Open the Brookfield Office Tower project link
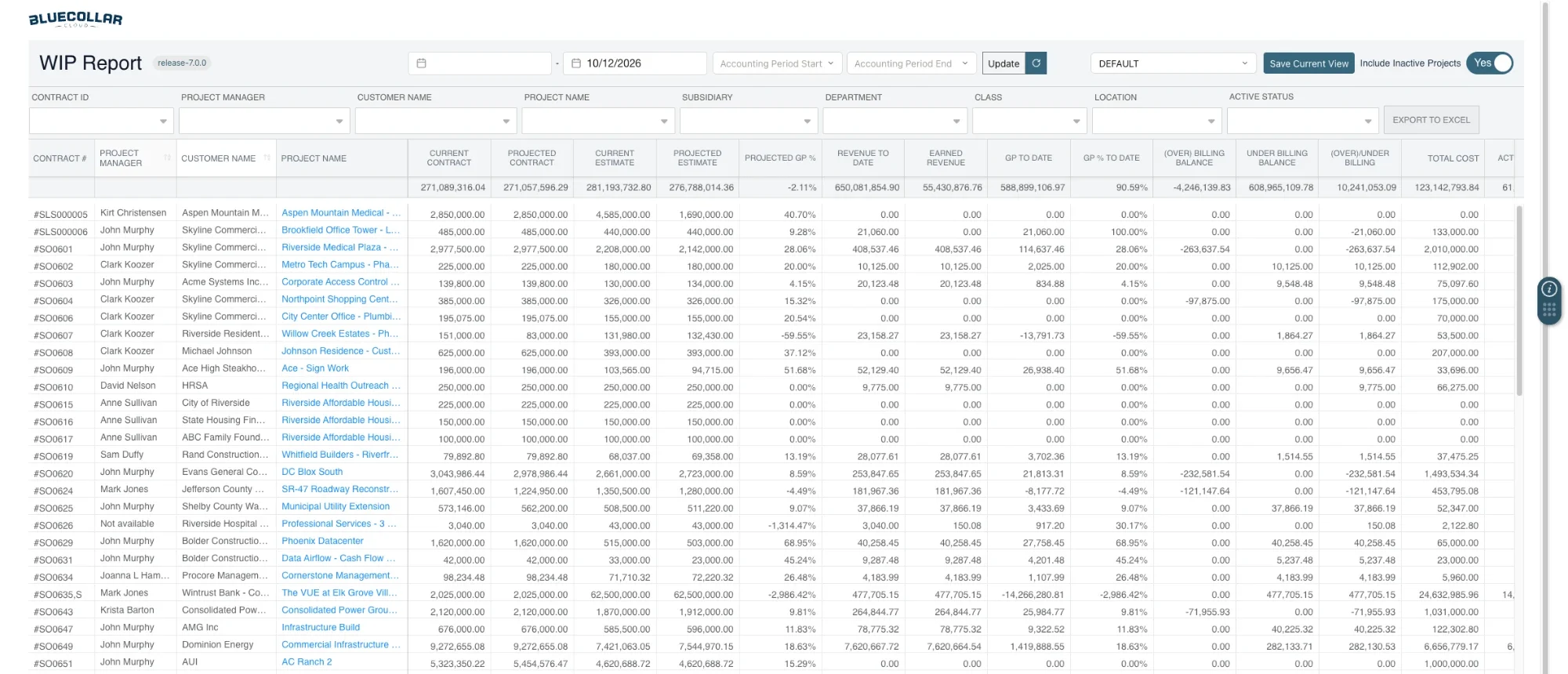This screenshot has height=674, width=1568. coord(341,230)
